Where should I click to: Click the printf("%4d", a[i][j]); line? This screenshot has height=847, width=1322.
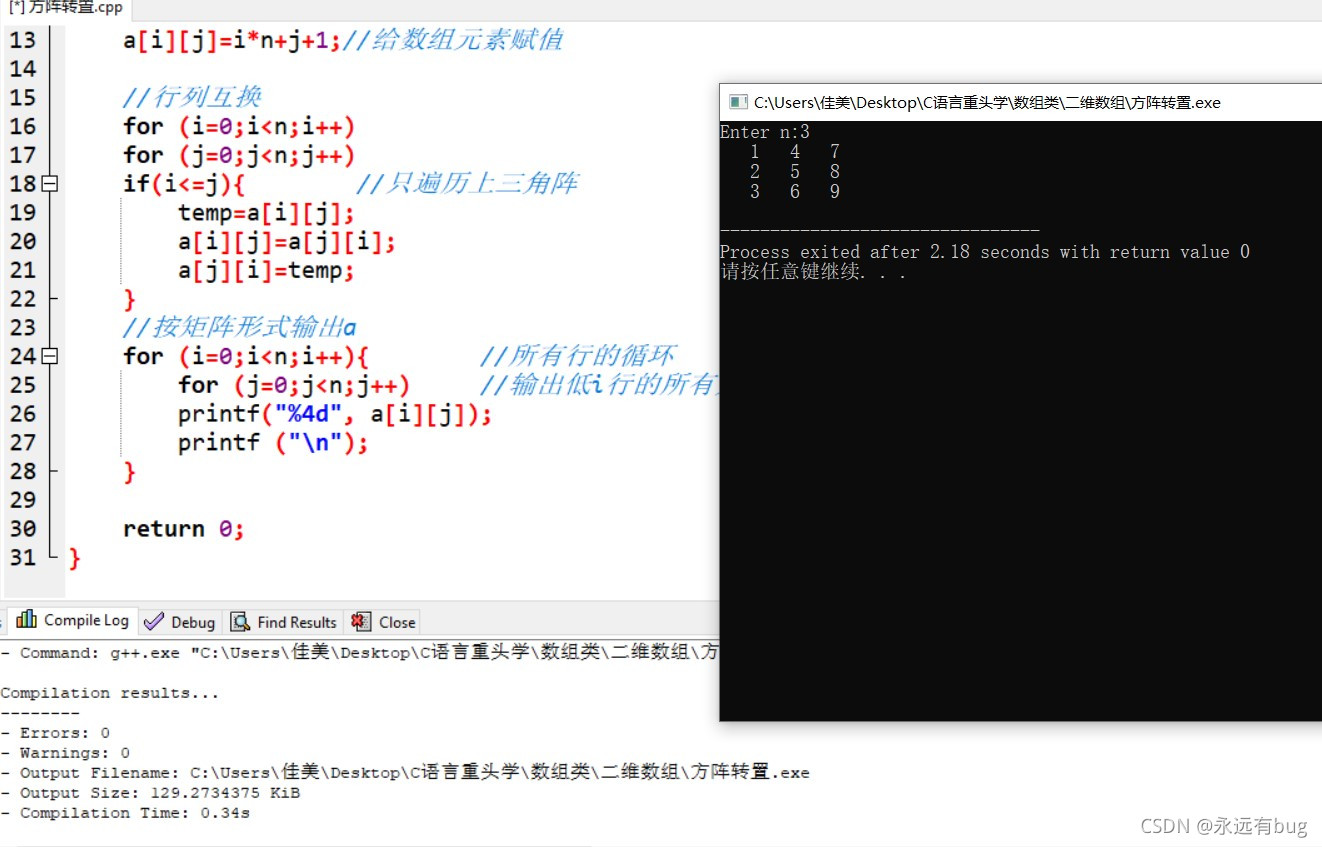tap(335, 414)
